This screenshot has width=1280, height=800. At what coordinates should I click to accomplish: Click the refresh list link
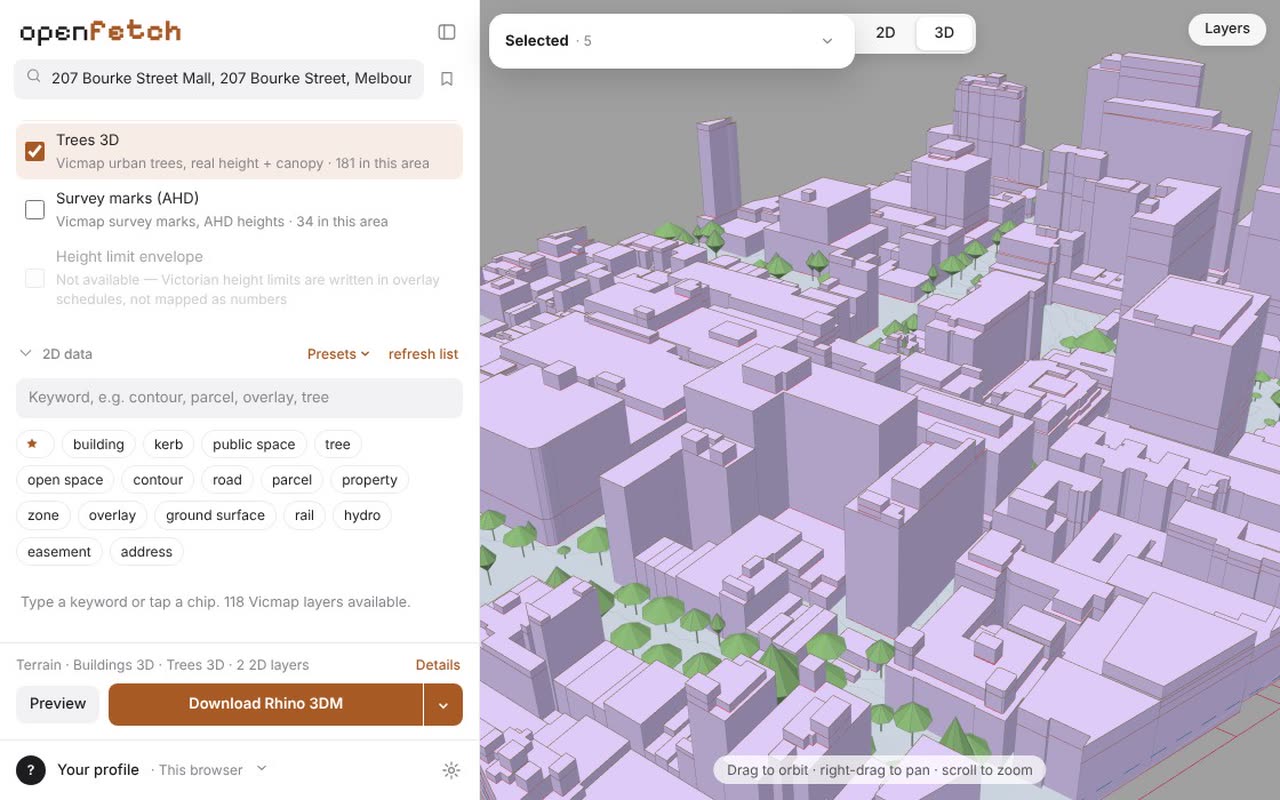click(x=423, y=354)
